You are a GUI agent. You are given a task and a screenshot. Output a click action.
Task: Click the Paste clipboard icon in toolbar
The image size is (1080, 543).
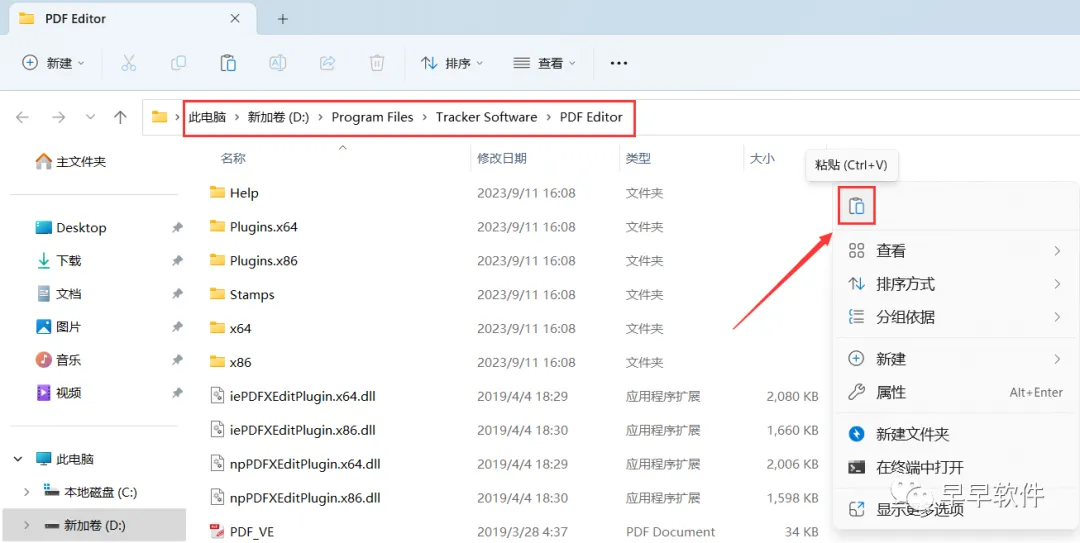pyautogui.click(x=228, y=63)
